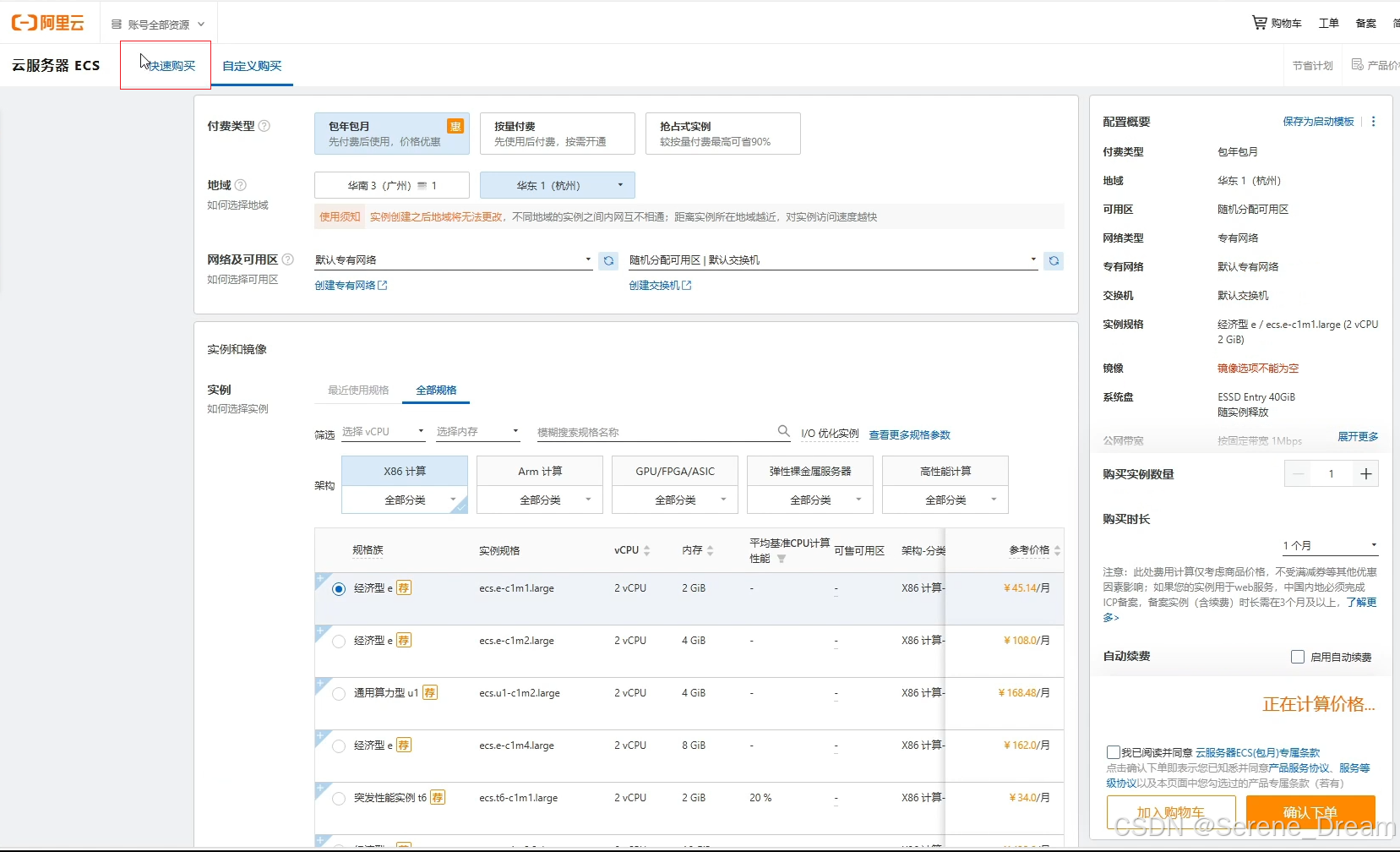Switch to the 自定义购买 tab
Image resolution: width=1400 pixels, height=852 pixels.
point(252,66)
